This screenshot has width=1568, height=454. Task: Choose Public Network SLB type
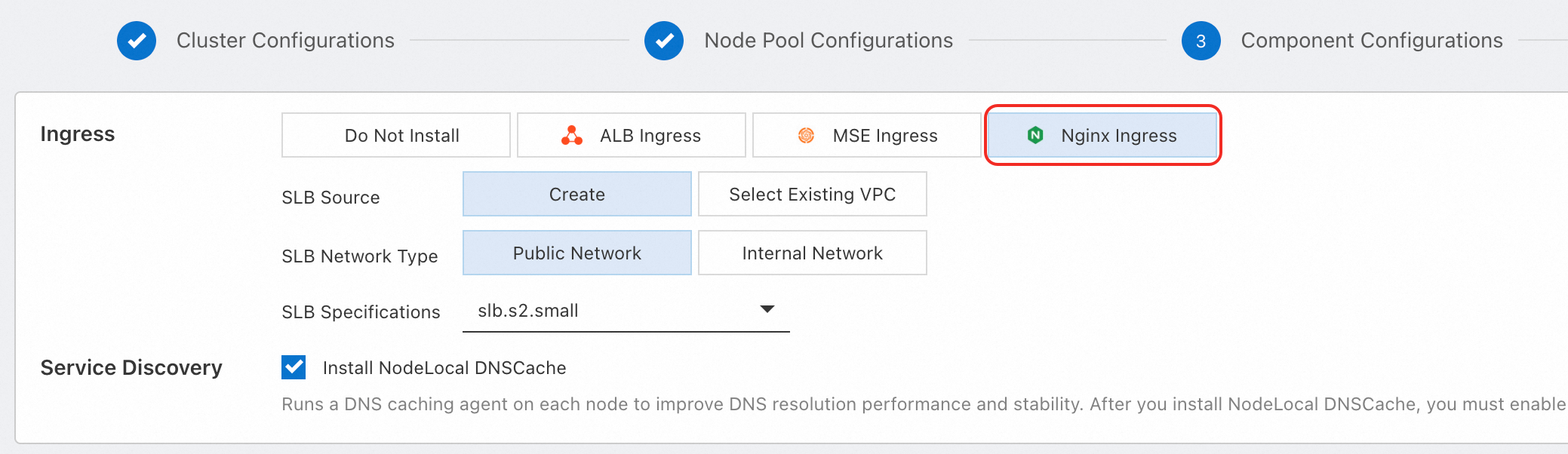pos(576,253)
